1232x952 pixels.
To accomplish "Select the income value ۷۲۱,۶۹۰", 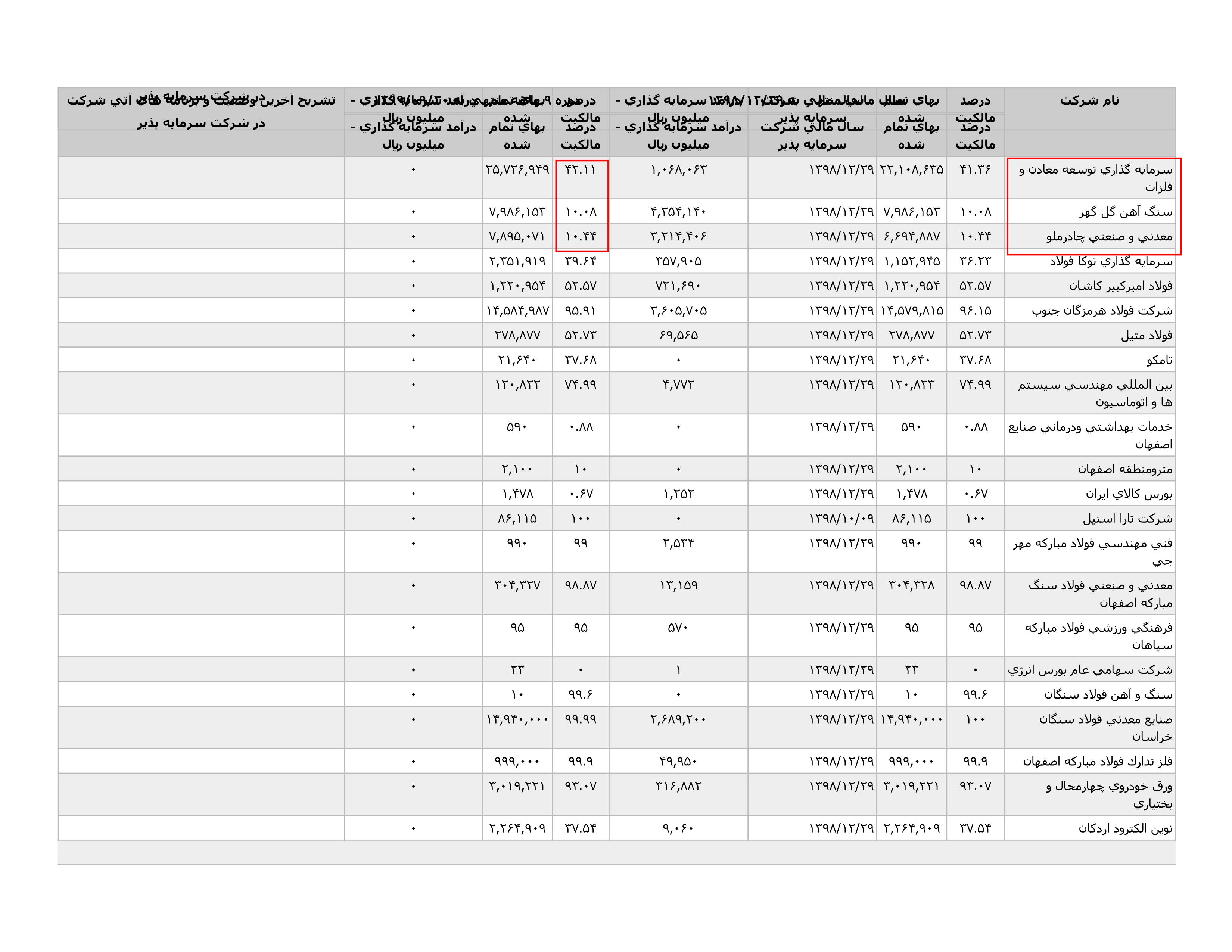I will point(679,286).
